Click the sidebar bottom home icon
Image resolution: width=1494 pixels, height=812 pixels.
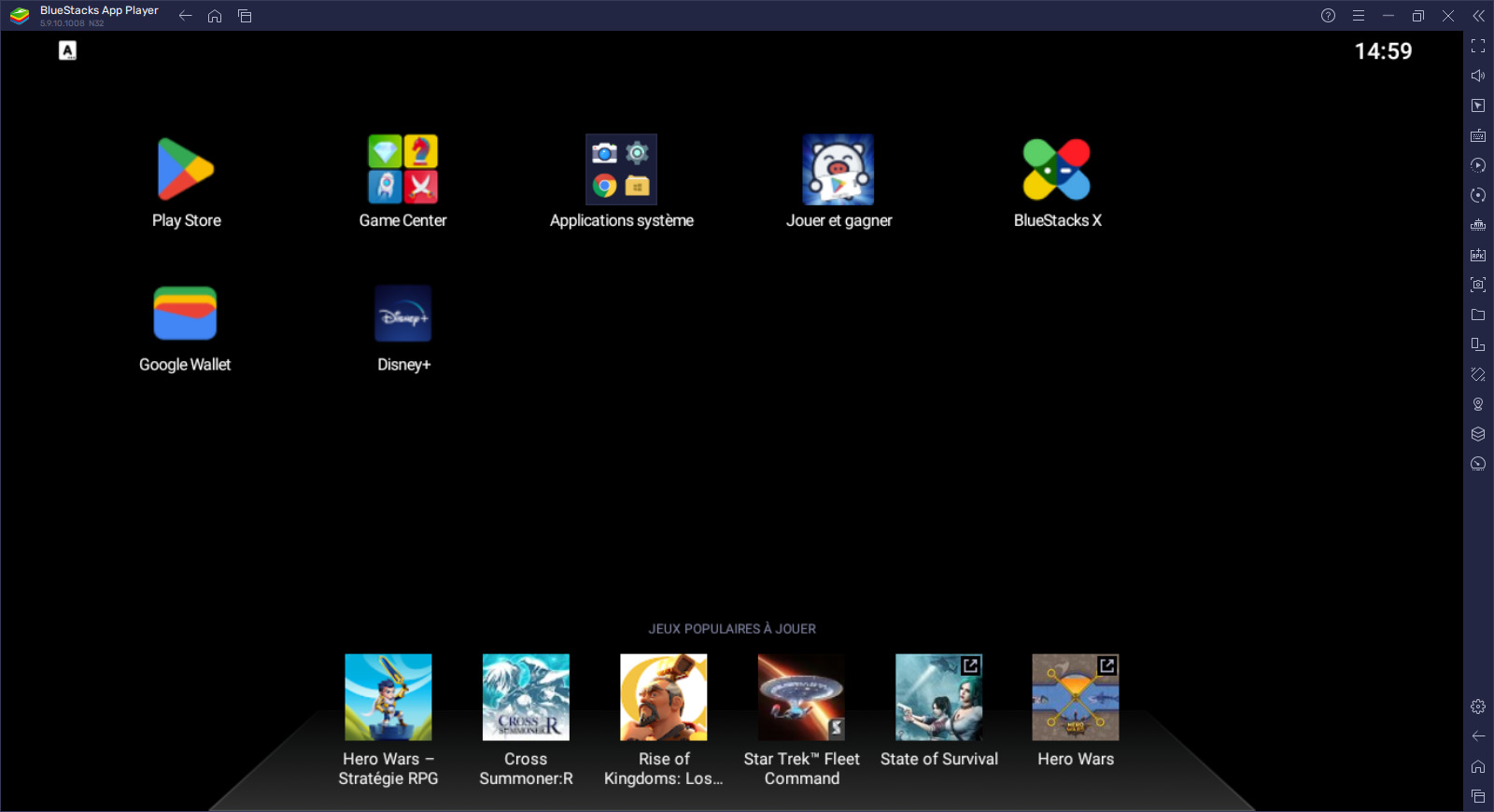[x=1478, y=766]
